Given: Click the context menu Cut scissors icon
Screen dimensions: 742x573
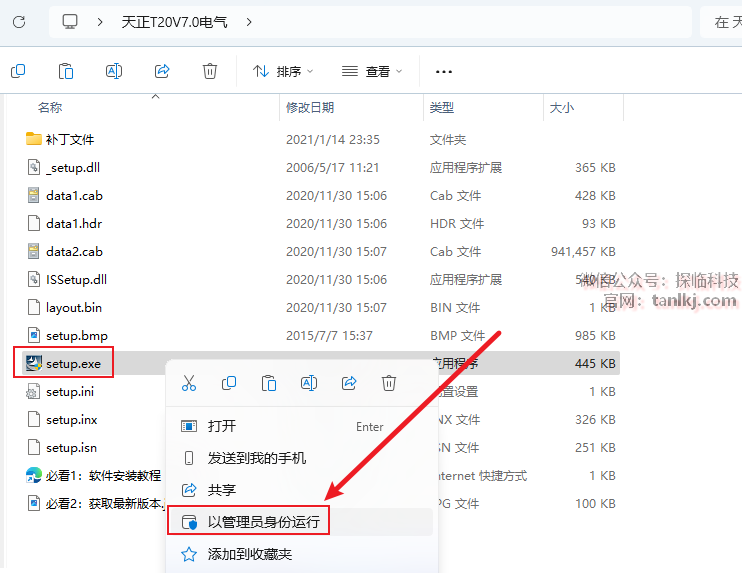Looking at the screenshot, I should point(189,383).
